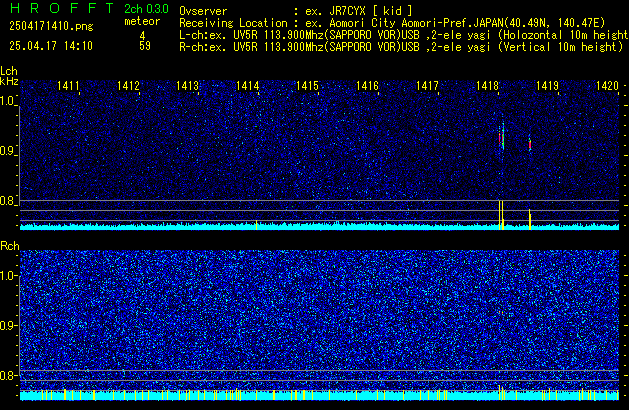The width and height of the screenshot is (629, 410).
Task: Click the 1414 time marker
Action: (x=248, y=86)
